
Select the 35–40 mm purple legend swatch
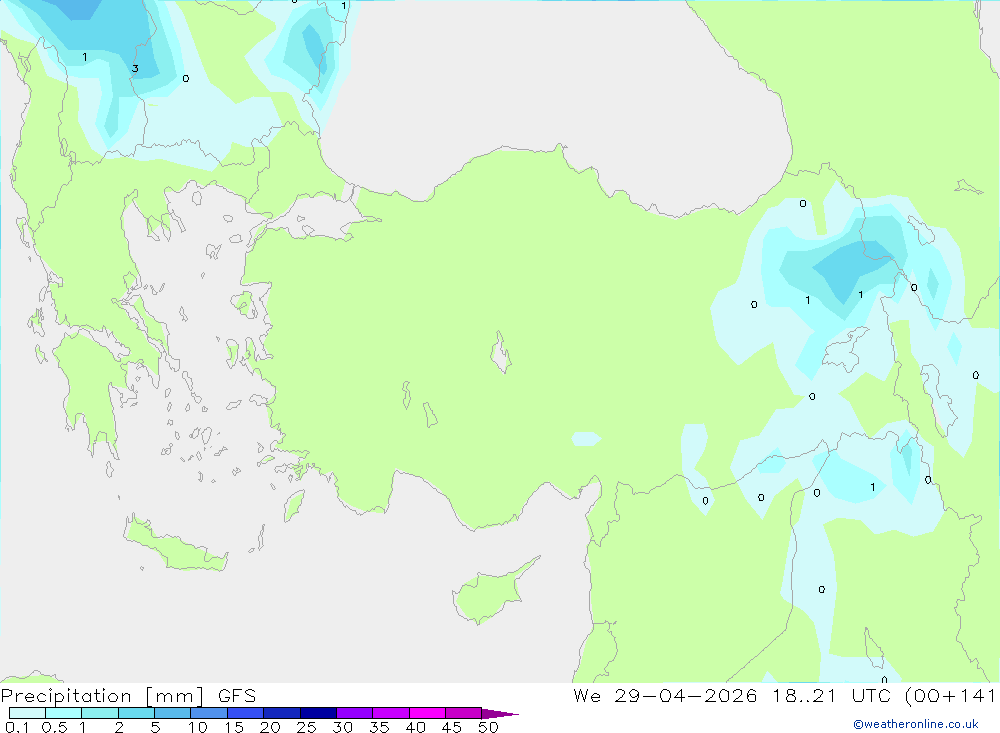click(x=391, y=713)
